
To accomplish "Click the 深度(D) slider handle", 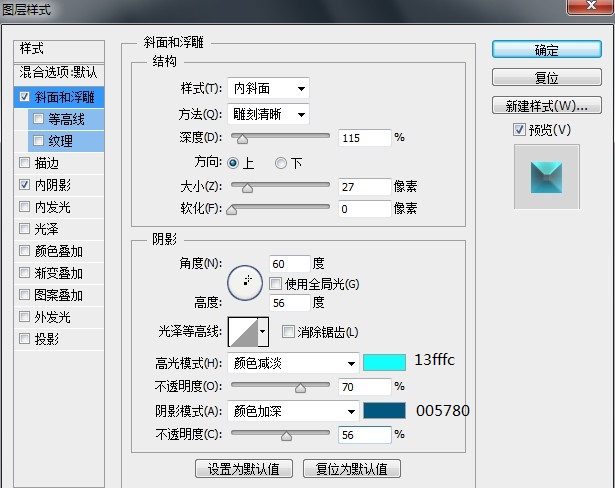I will click(x=242, y=138).
